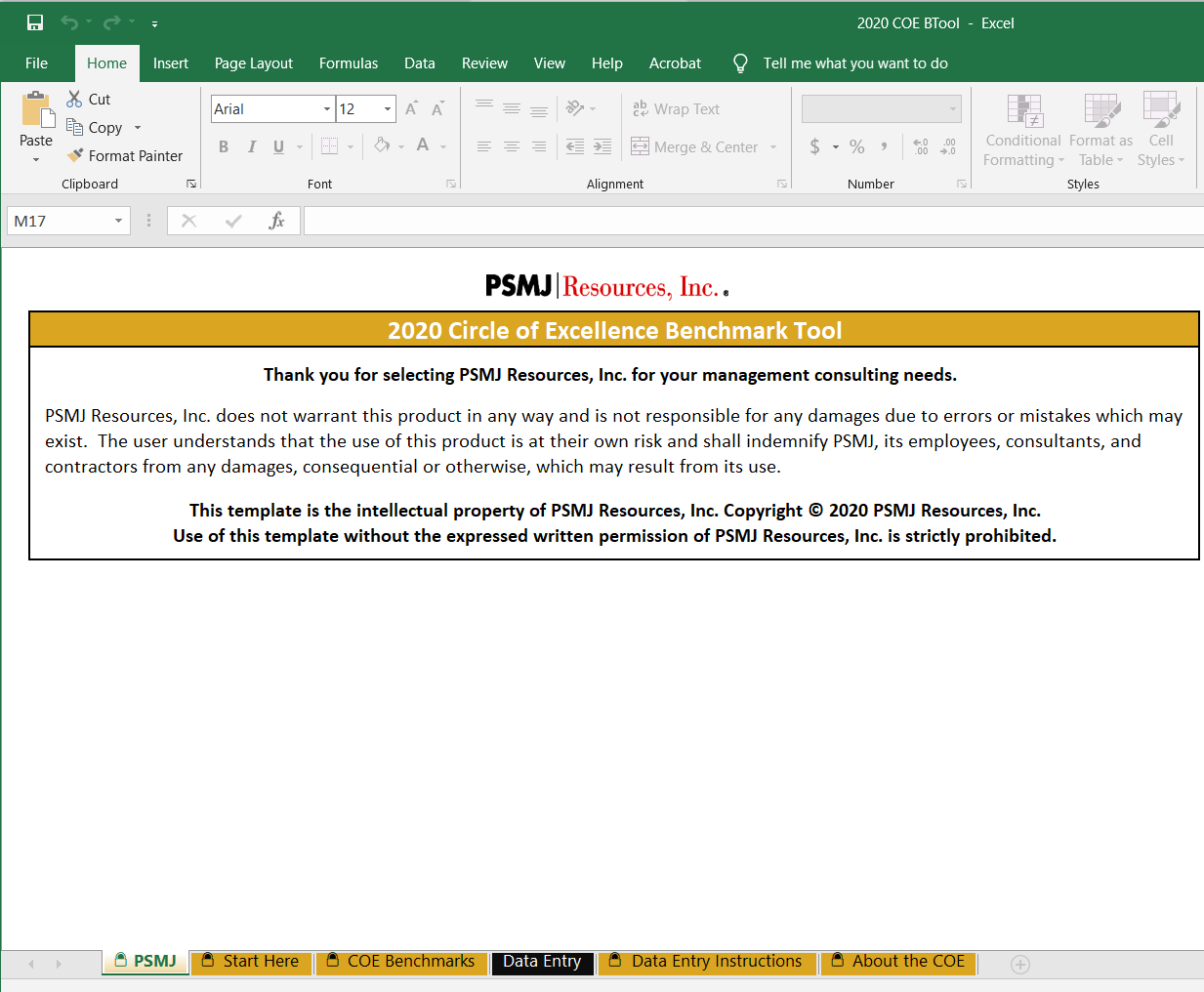The image size is (1204, 992).
Task: Toggle Wrap Text
Action: point(676,108)
